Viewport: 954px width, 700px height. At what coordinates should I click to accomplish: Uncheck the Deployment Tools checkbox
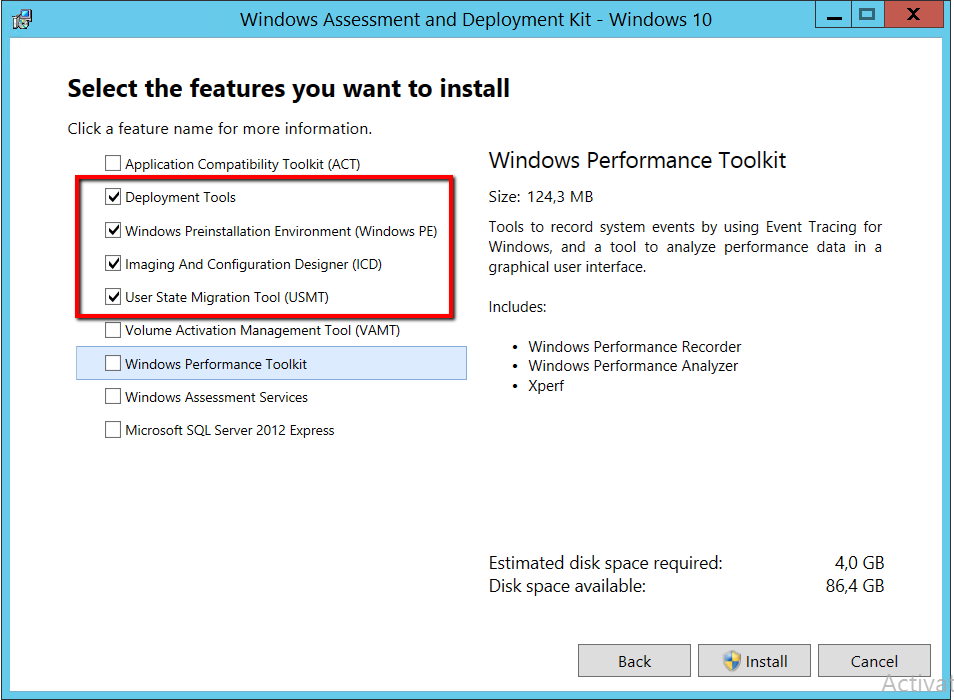113,197
